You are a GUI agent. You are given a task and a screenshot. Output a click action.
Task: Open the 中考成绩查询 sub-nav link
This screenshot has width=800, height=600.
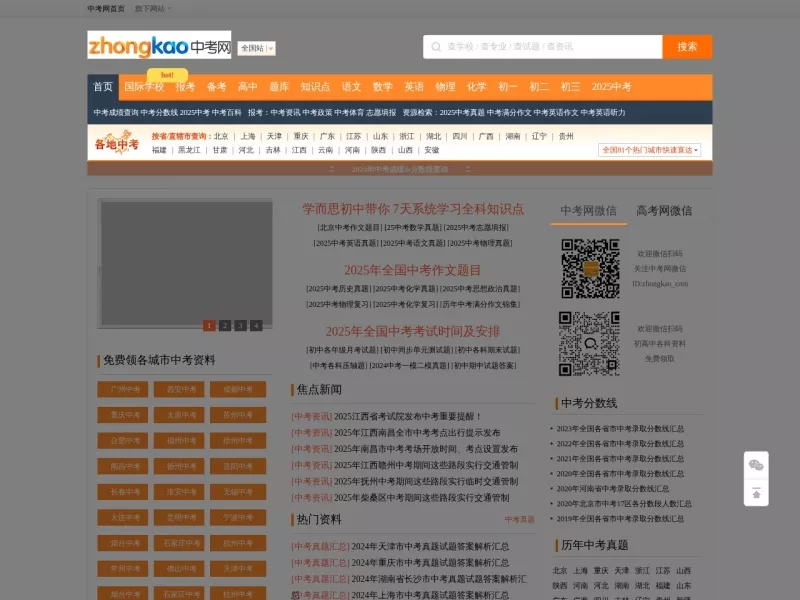pyautogui.click(x=116, y=112)
